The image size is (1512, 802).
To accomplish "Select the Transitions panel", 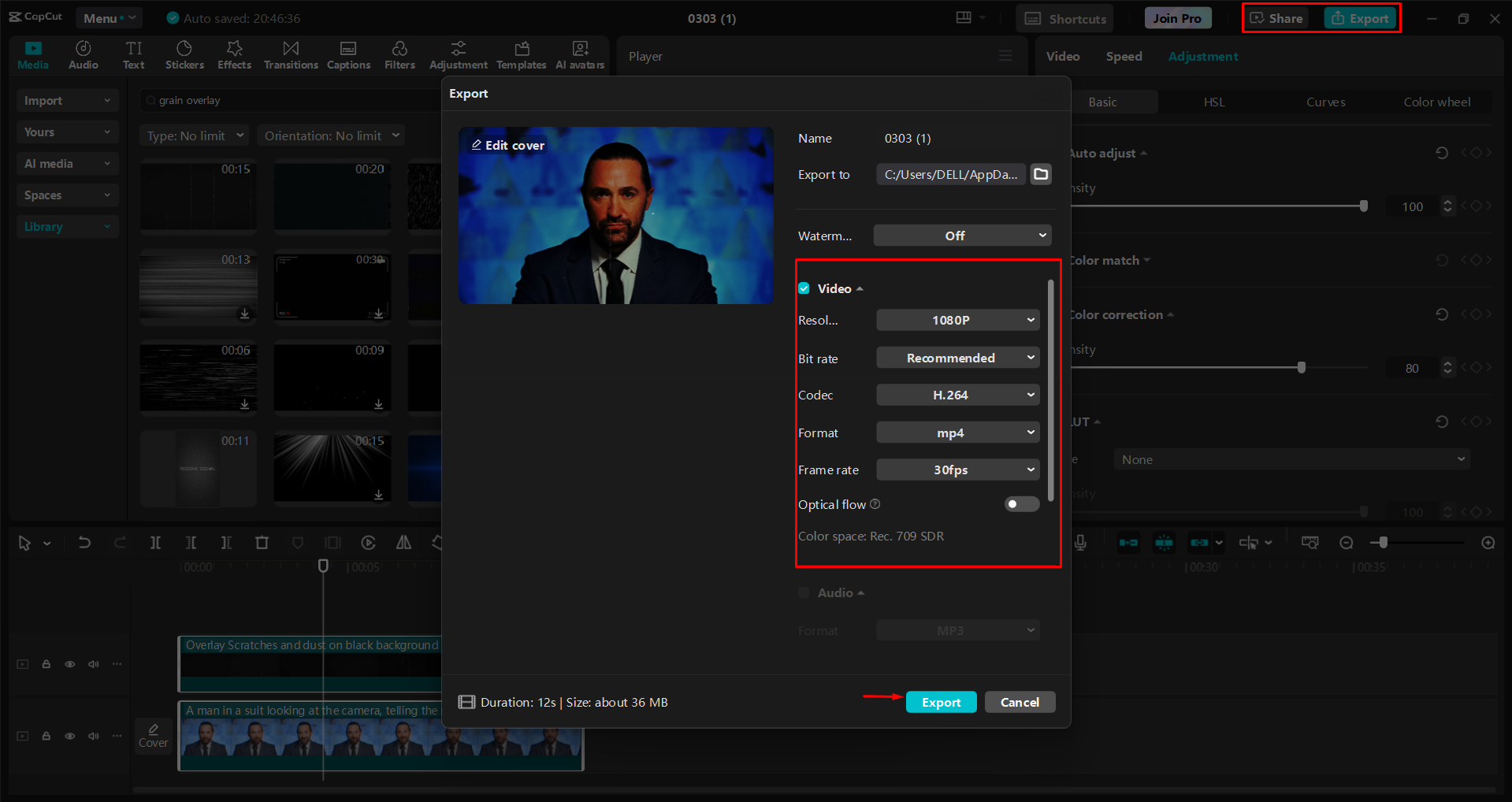I will point(290,54).
